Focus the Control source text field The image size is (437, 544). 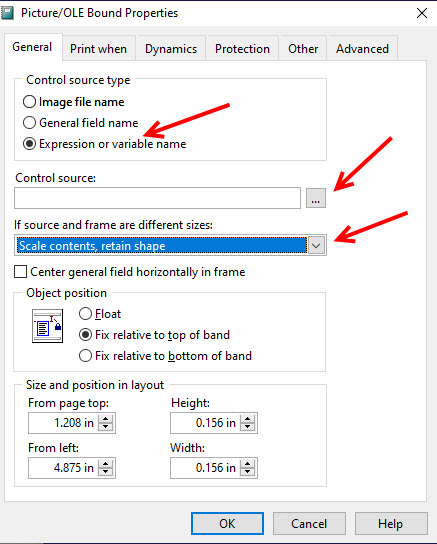pyautogui.click(x=157, y=198)
